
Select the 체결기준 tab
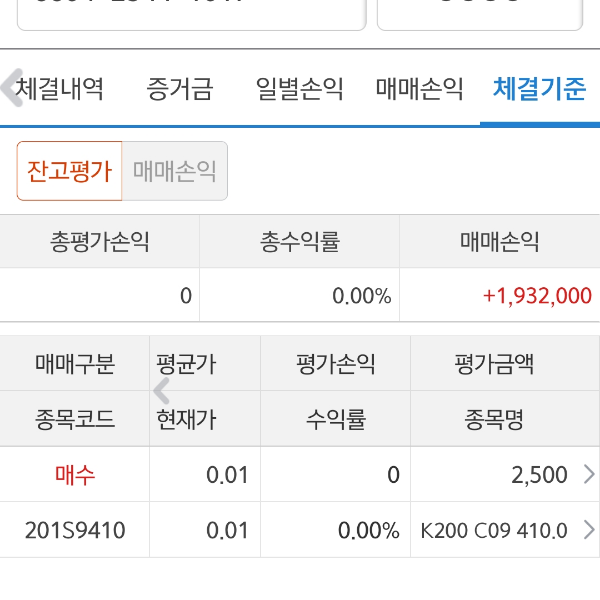click(x=539, y=89)
